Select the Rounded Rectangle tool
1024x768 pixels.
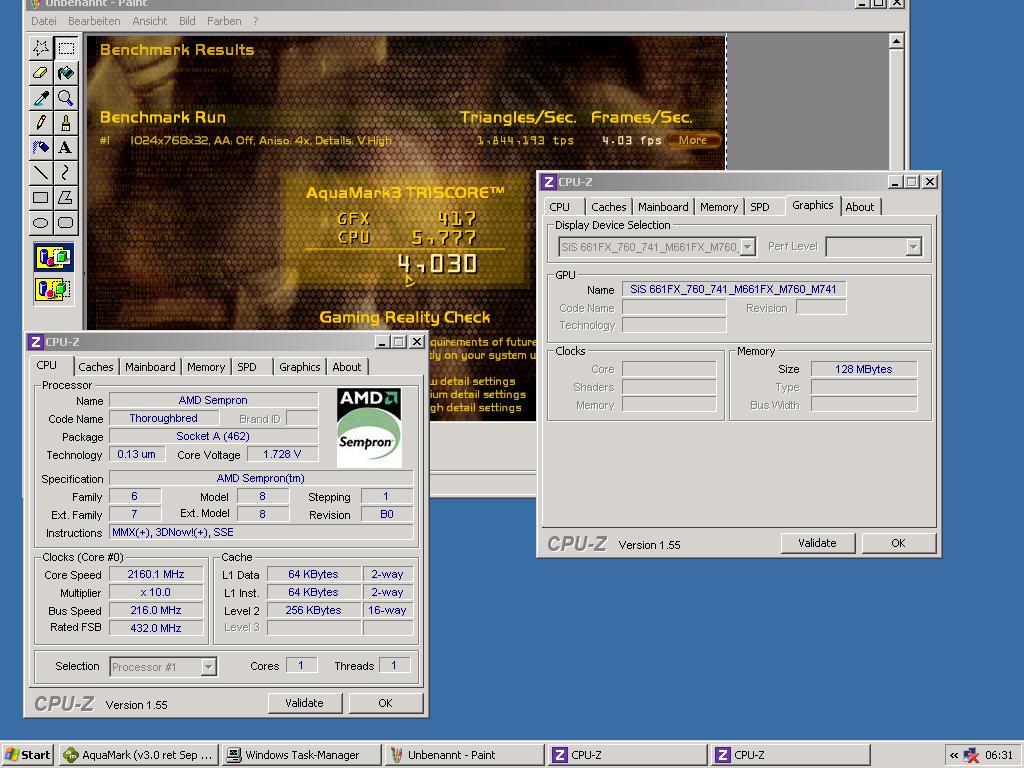tap(65, 223)
